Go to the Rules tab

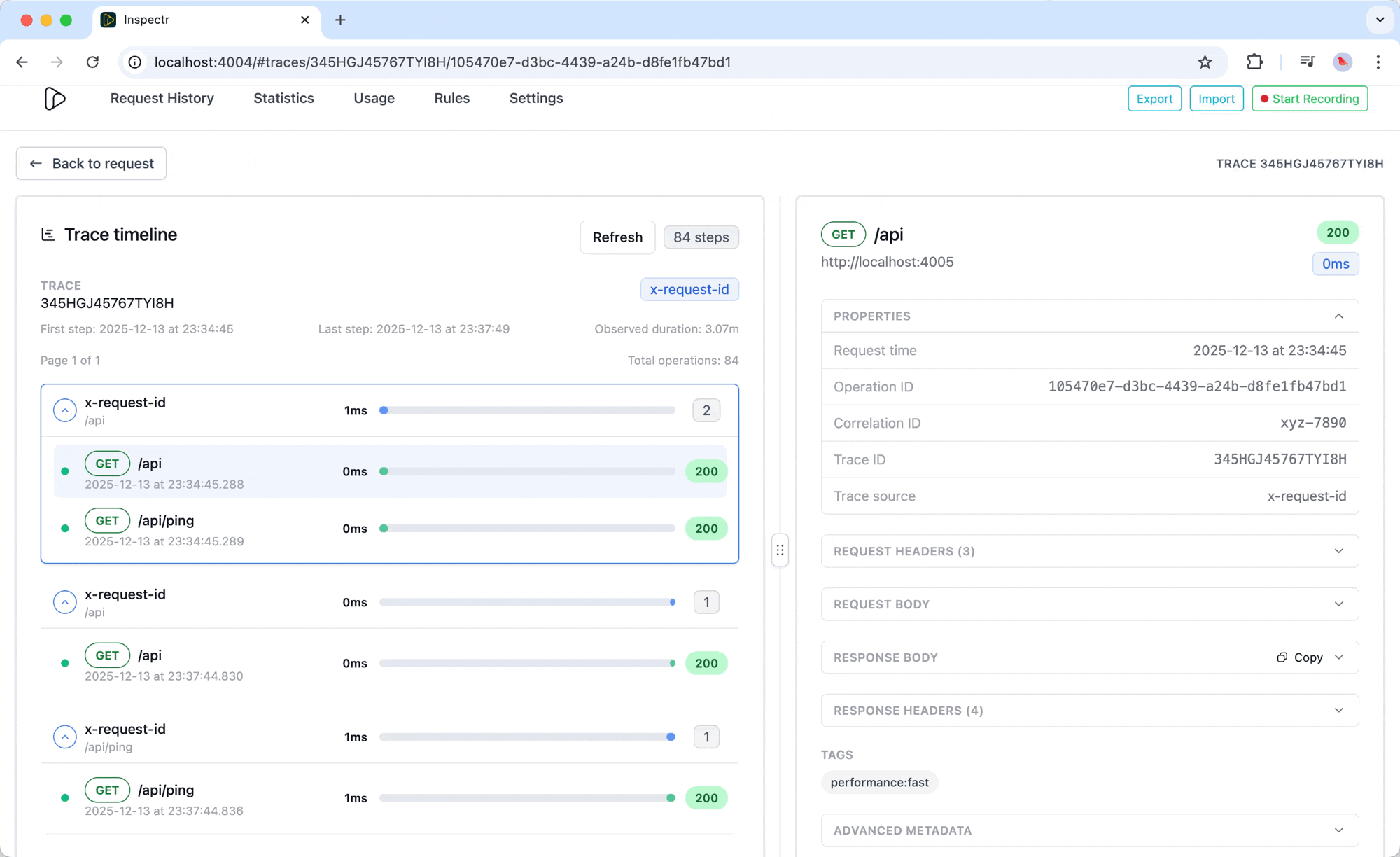pyautogui.click(x=451, y=99)
